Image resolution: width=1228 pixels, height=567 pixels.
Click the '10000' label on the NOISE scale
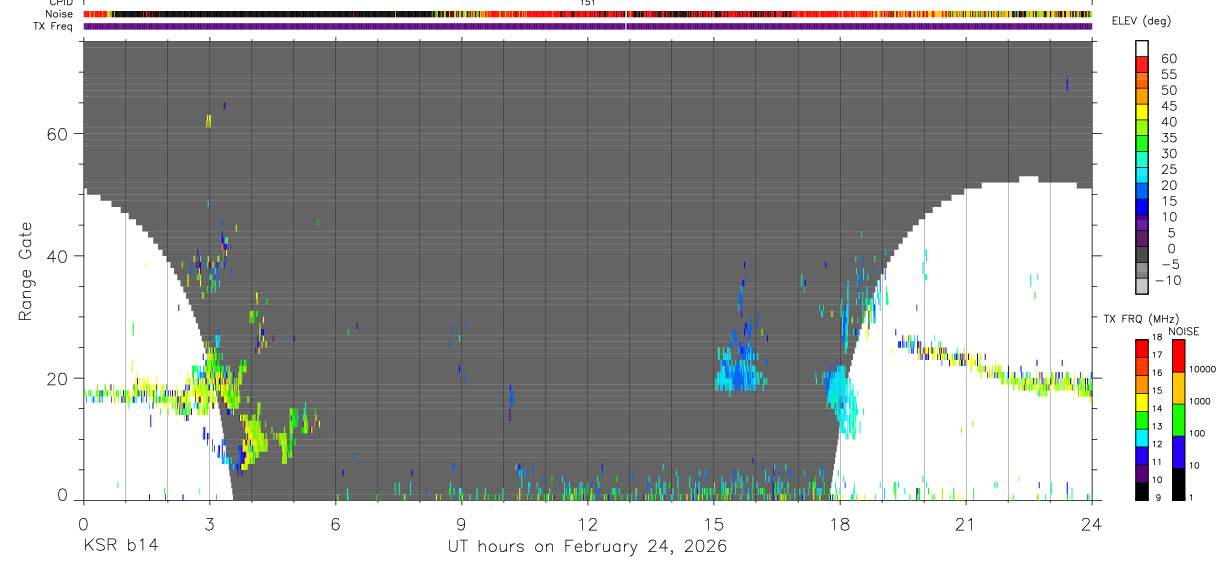click(1201, 369)
